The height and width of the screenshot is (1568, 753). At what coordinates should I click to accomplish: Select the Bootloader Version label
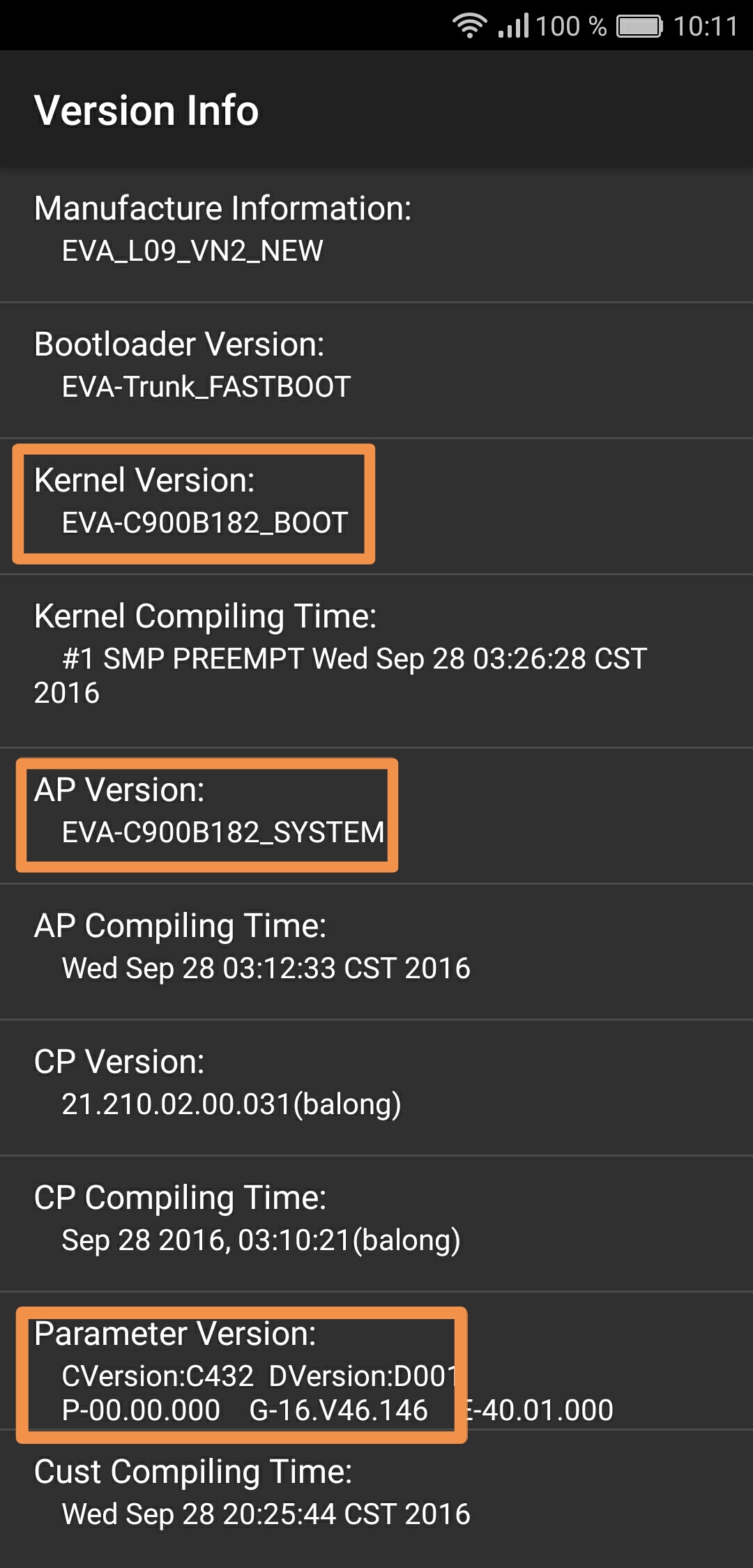[179, 344]
